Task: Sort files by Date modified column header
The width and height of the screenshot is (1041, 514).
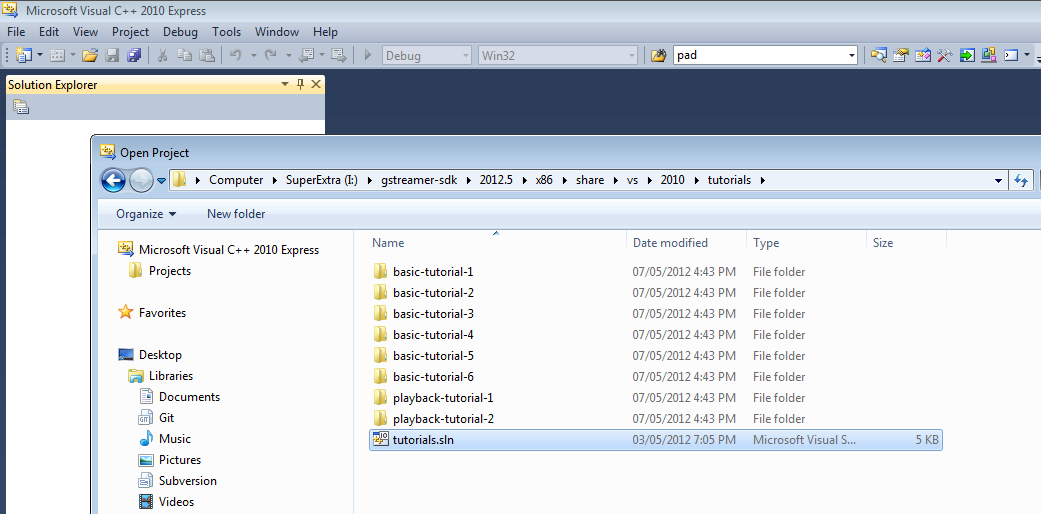Action: pyautogui.click(x=670, y=243)
